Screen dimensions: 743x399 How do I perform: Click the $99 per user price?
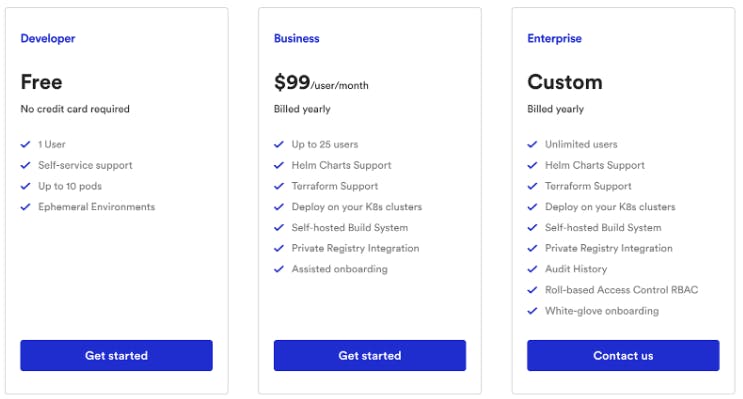click(x=321, y=82)
